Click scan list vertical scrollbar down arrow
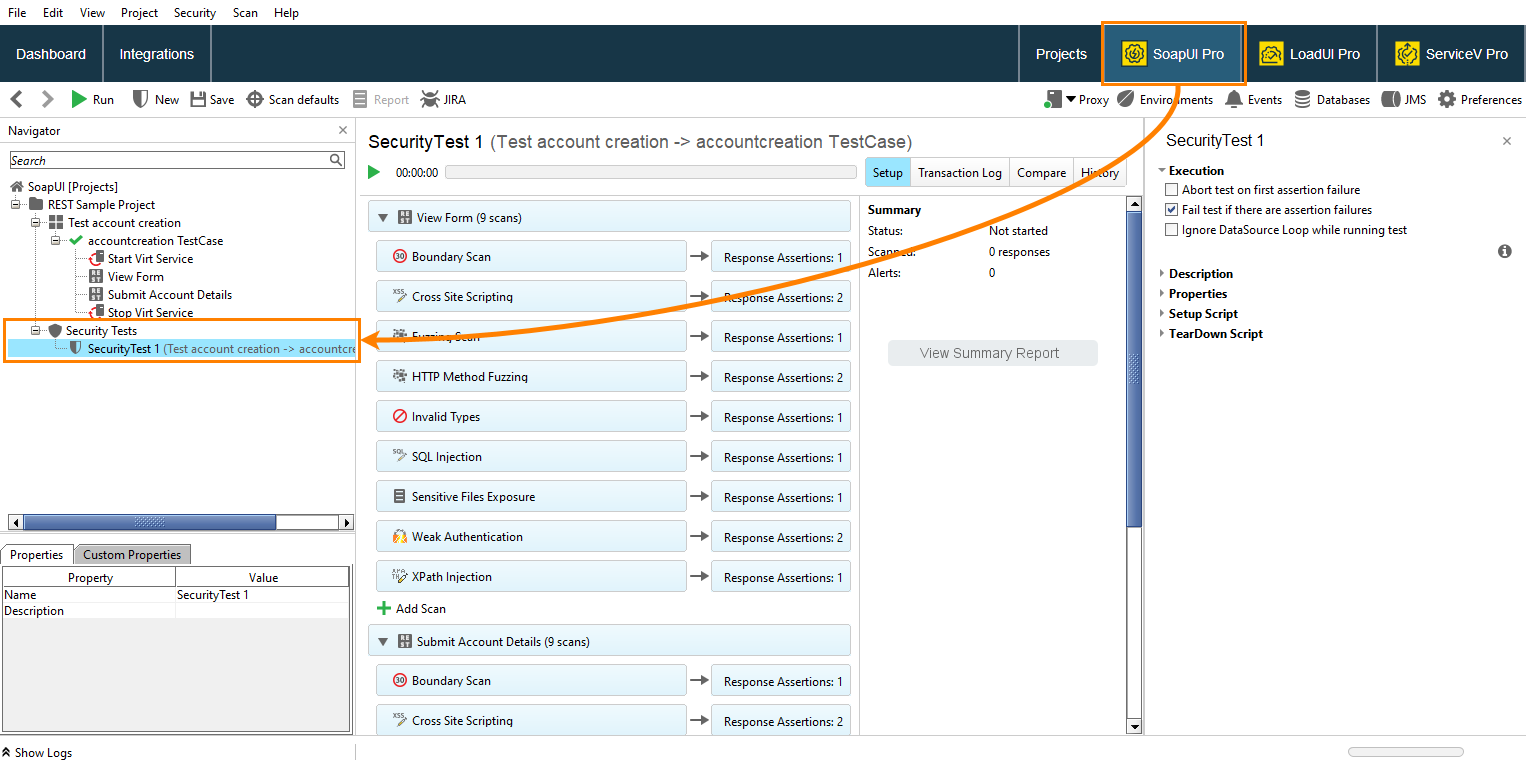This screenshot has height=763, width=1526. [x=1134, y=726]
